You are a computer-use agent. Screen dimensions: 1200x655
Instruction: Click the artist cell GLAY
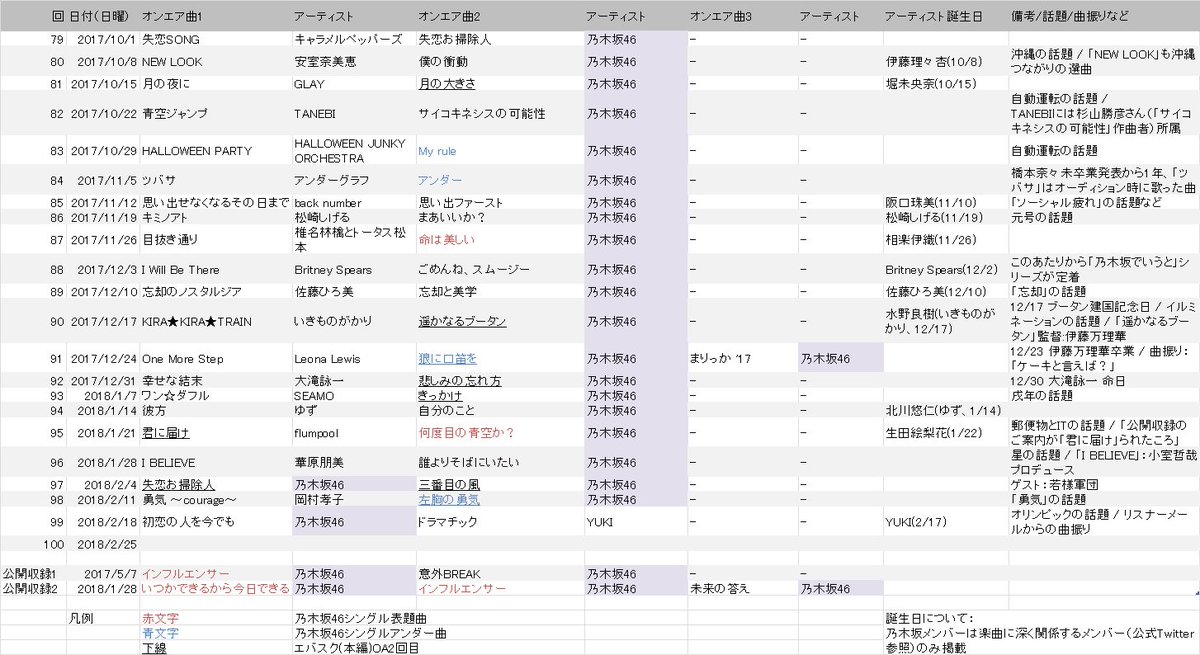coord(309,84)
